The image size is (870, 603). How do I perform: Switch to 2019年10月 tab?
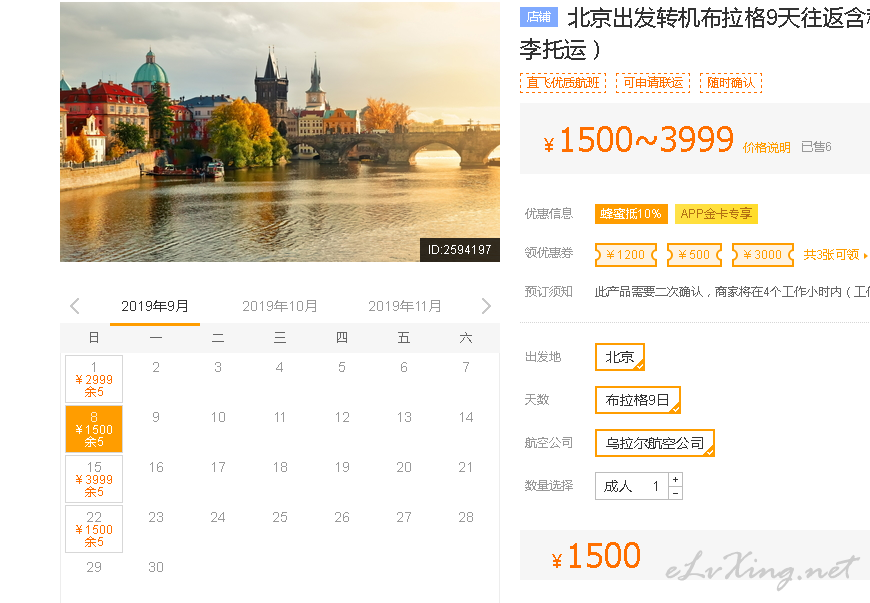coord(280,306)
